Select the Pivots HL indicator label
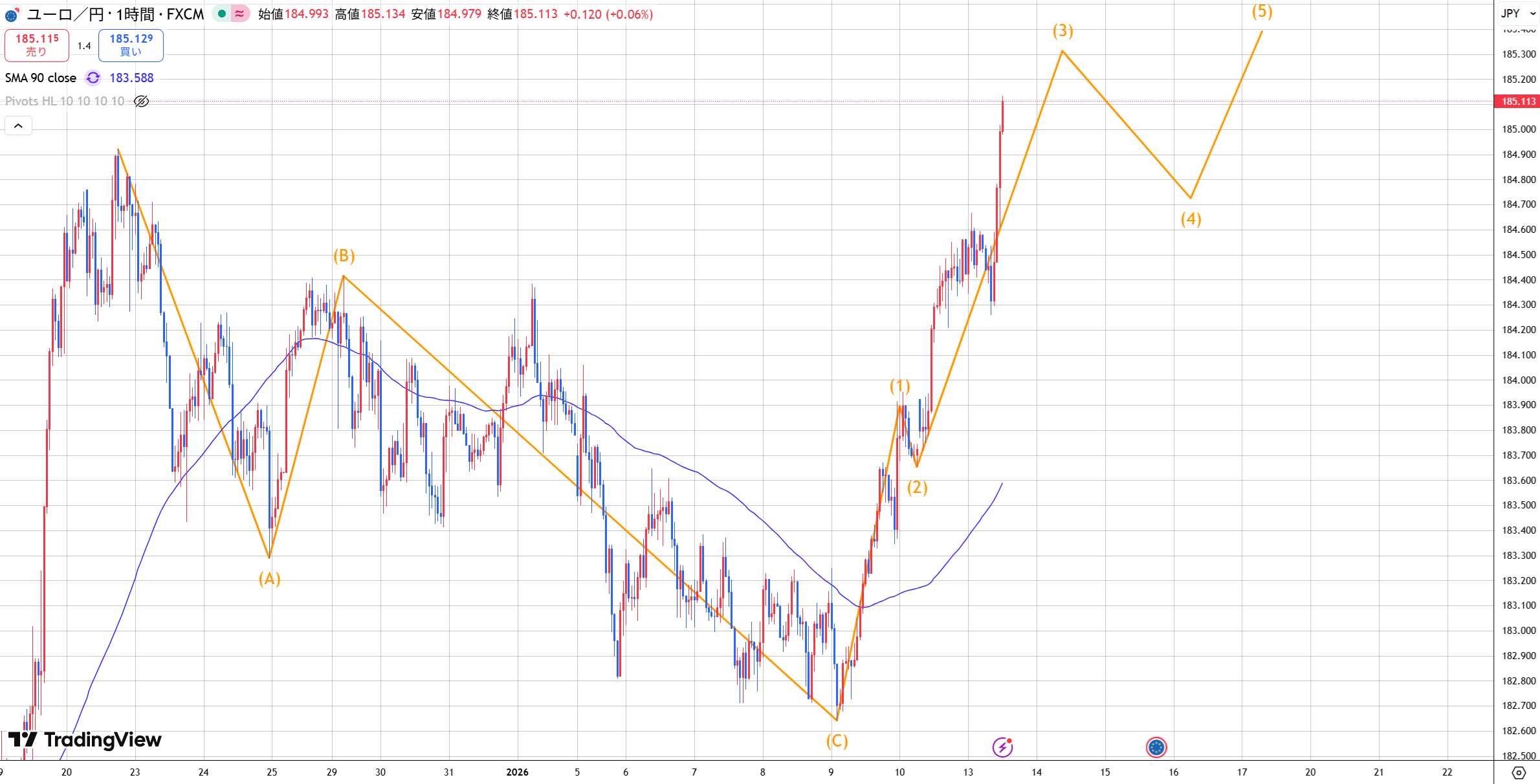Image resolution: width=1540 pixels, height=784 pixels. tap(65, 101)
